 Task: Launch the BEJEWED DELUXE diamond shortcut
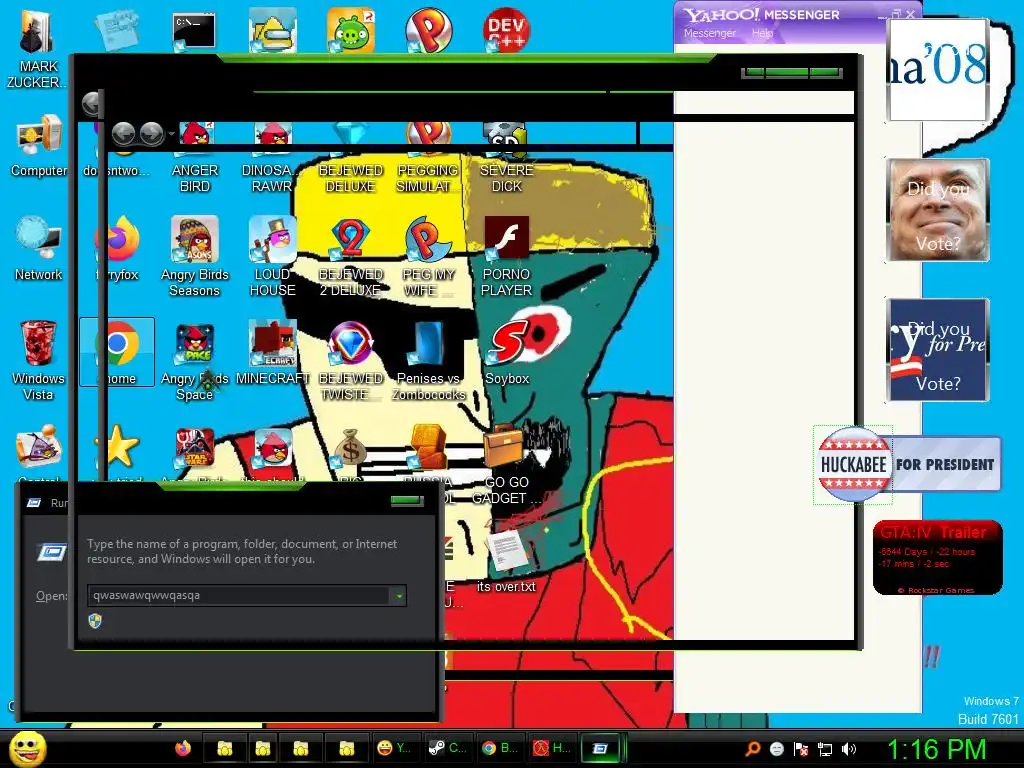coord(351,159)
